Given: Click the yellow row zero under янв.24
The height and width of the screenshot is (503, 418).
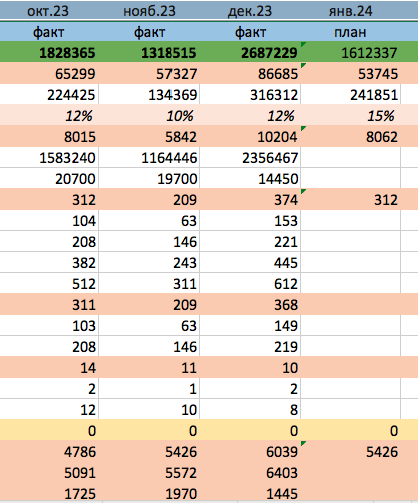Looking at the screenshot, I should click(350, 431).
